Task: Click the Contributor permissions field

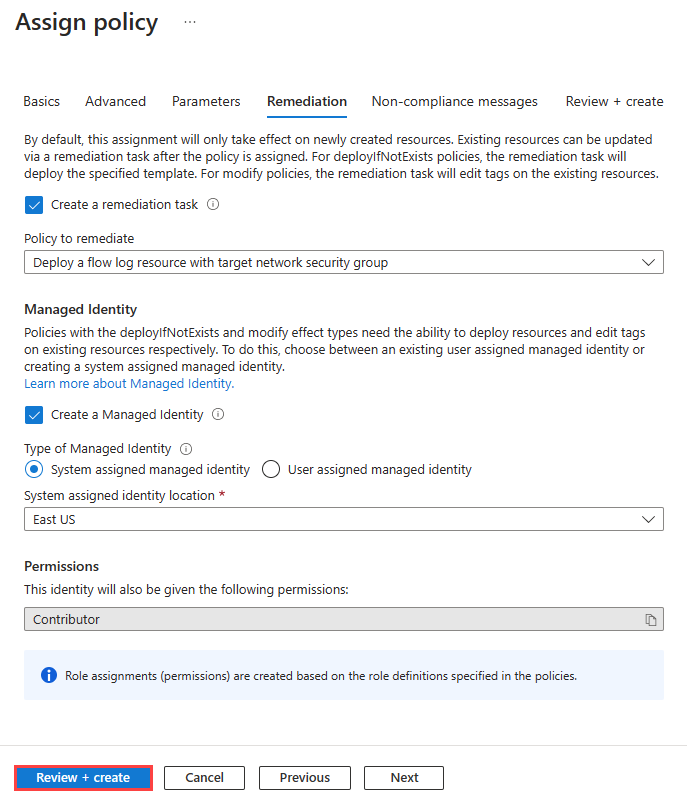Action: click(330, 620)
